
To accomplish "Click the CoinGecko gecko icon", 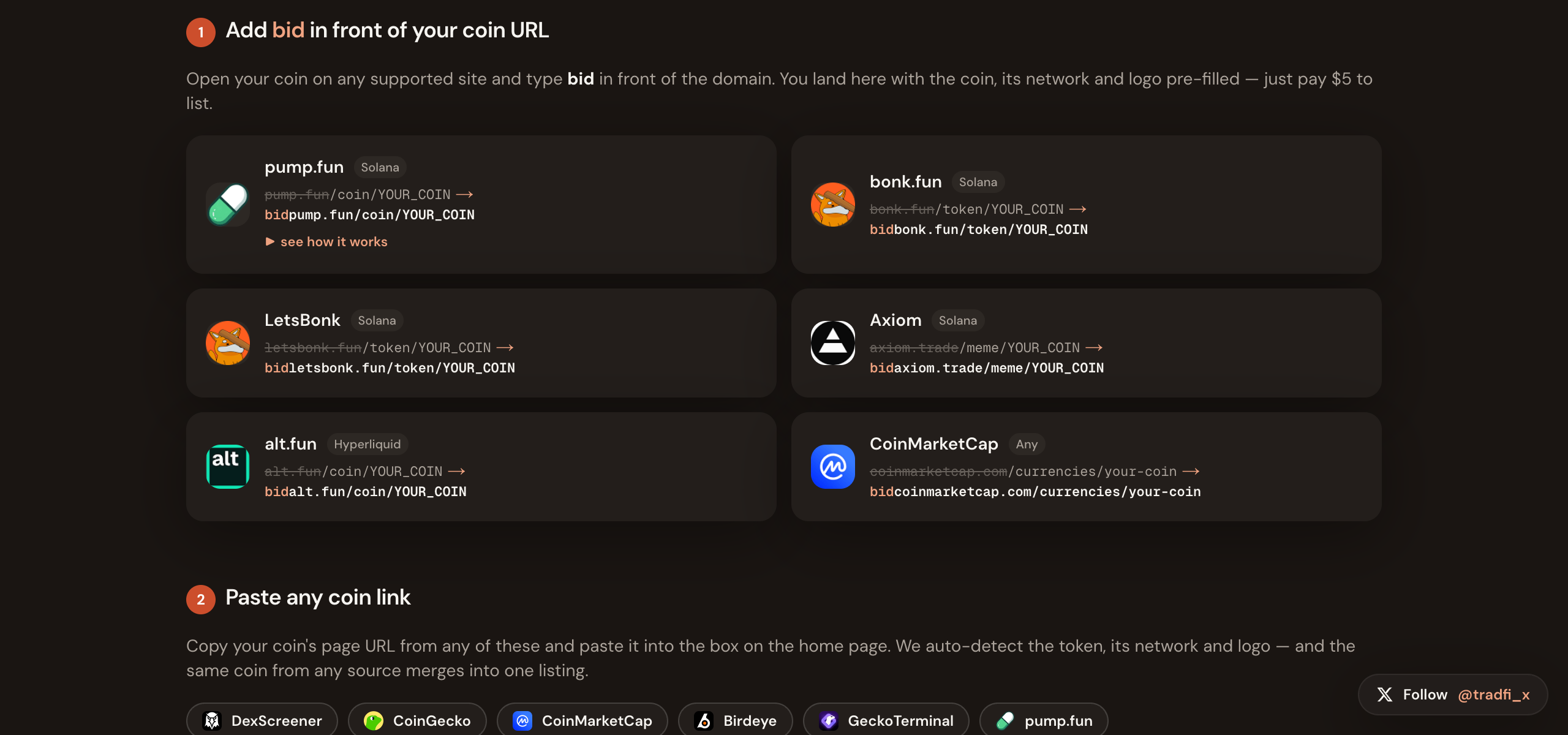I will coord(374,721).
